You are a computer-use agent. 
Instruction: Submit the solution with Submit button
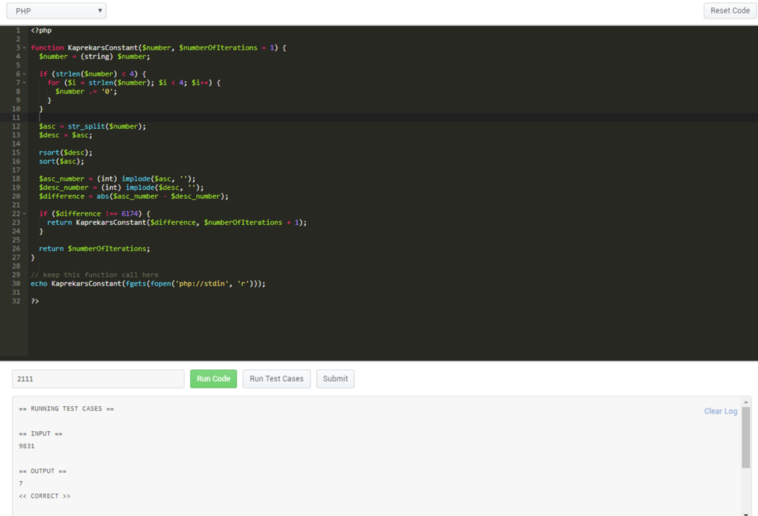[x=335, y=379]
